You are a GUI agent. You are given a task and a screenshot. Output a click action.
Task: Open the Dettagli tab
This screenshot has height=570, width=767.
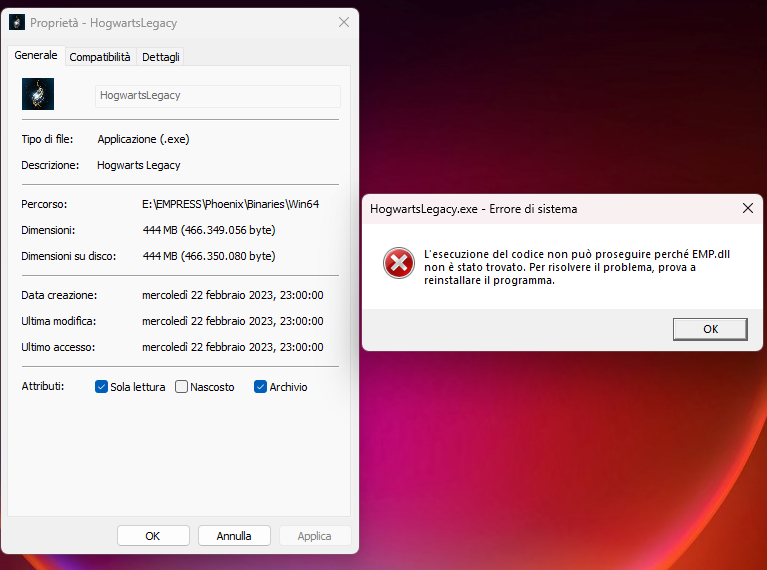(160, 57)
